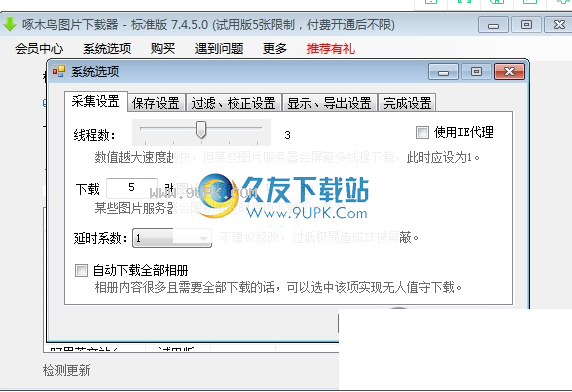Switch to the 保存设置 tab
Image resolution: width=572 pixels, height=392 pixels.
pyautogui.click(x=156, y=103)
